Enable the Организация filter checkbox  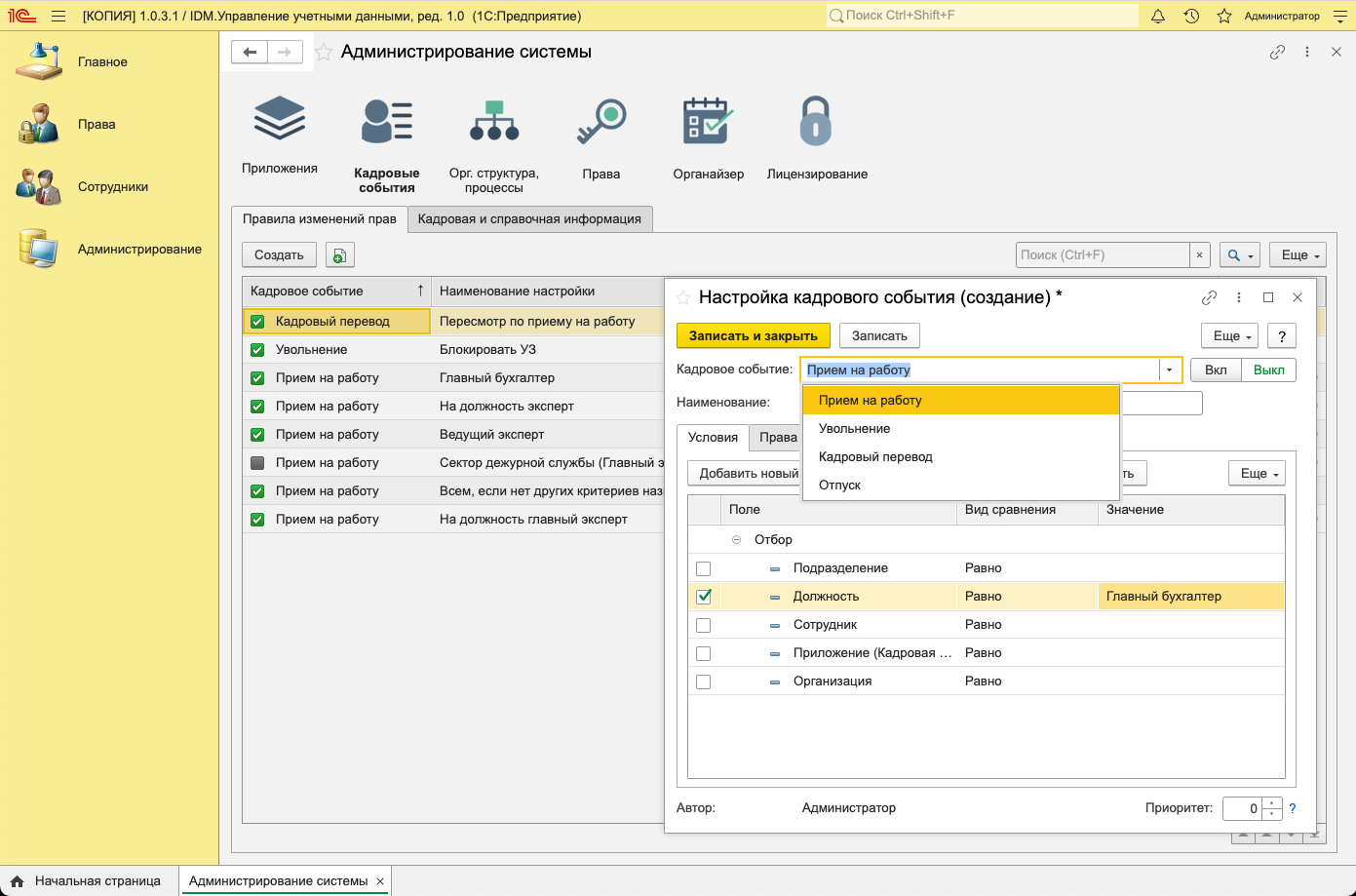pos(704,682)
